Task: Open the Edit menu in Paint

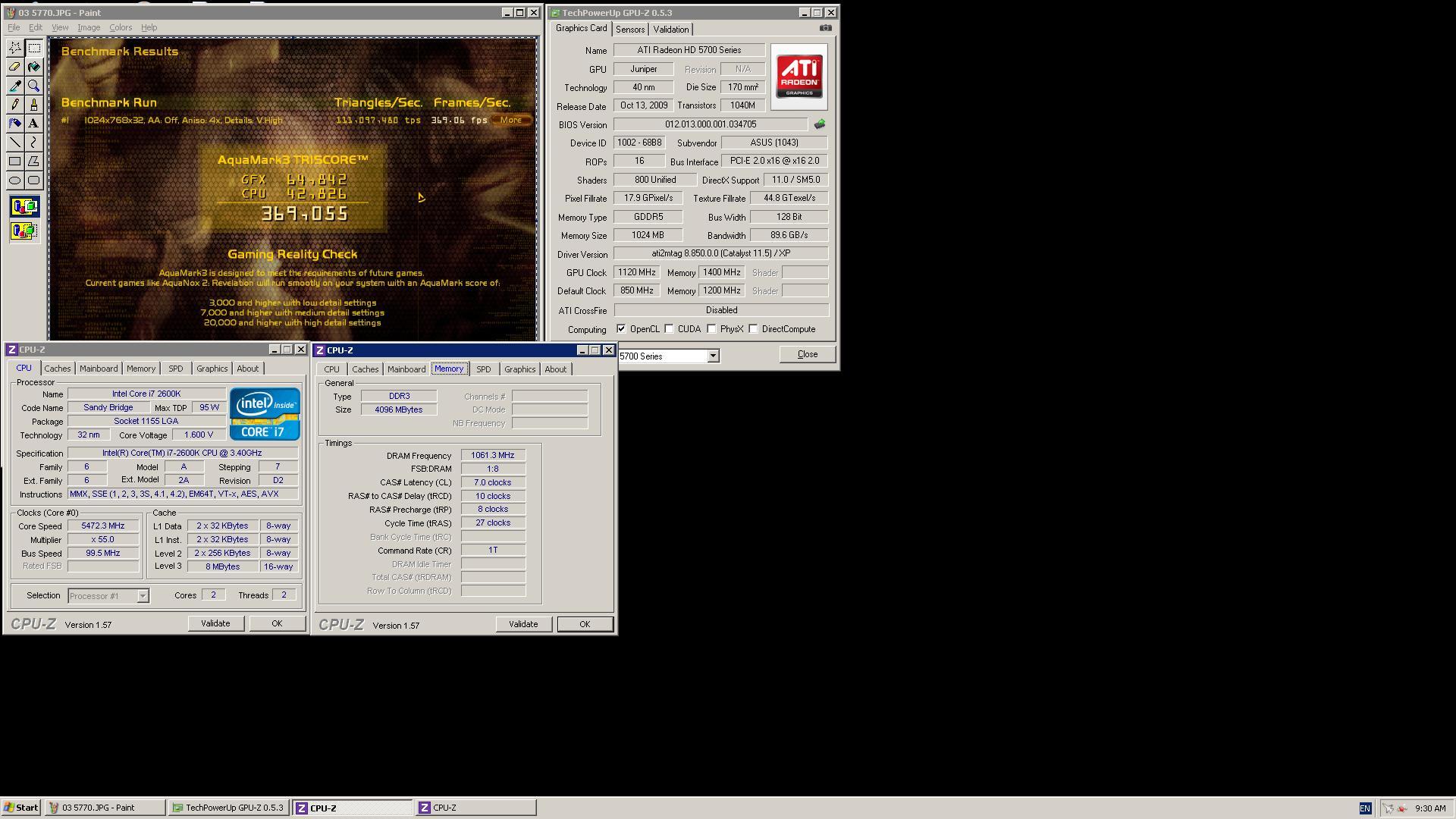Action: pos(36,27)
